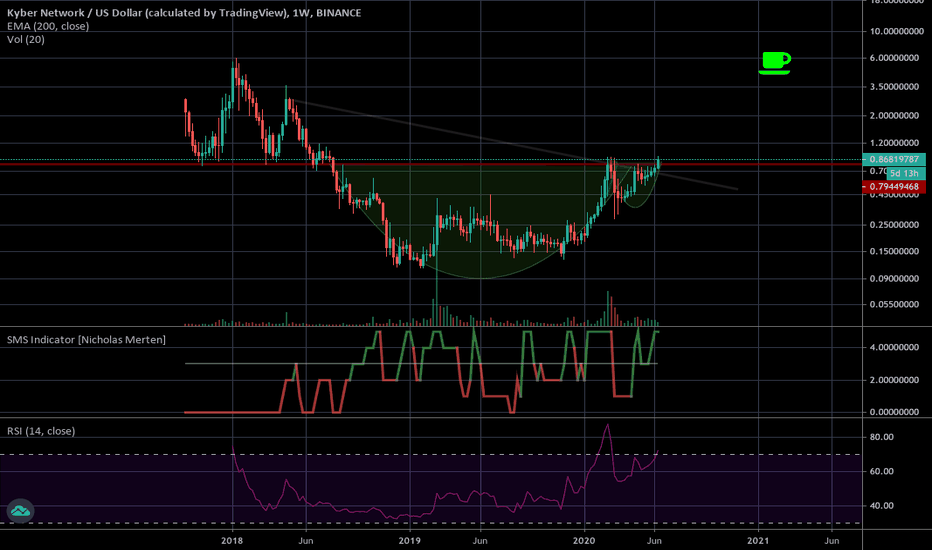Click the 3.50000000 price axis label
932x550 pixels.
tap(894, 87)
